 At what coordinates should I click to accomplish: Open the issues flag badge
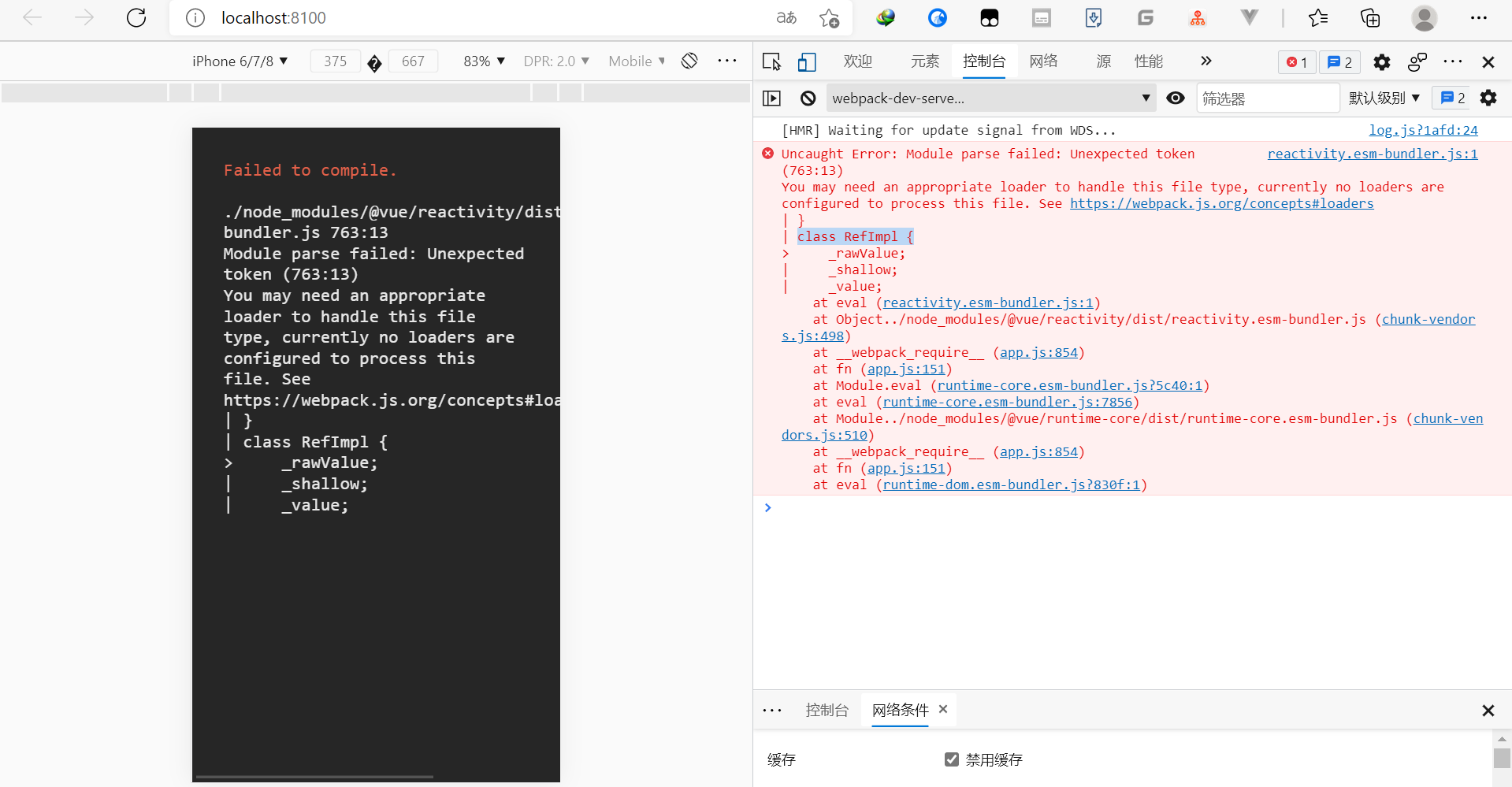pos(1339,62)
